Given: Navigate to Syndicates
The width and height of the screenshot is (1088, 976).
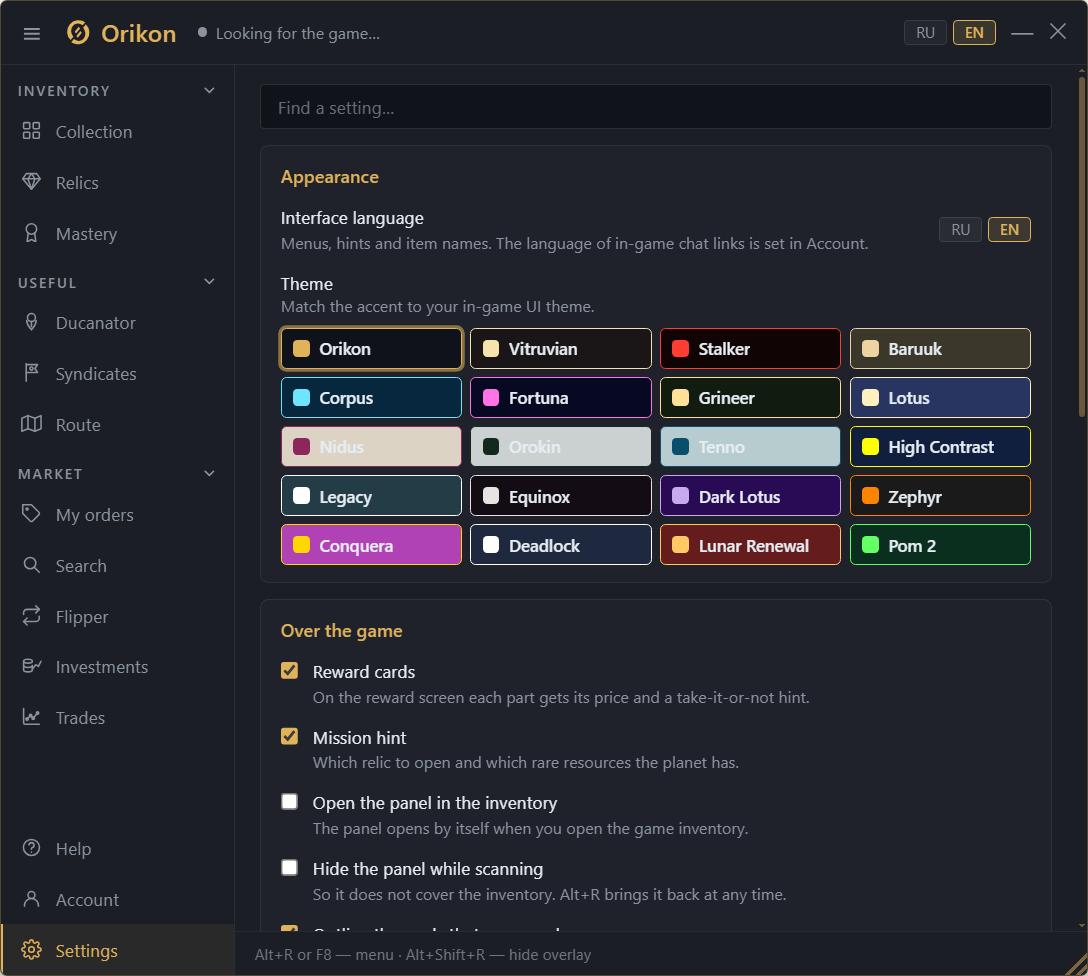Looking at the screenshot, I should [x=117, y=374].
